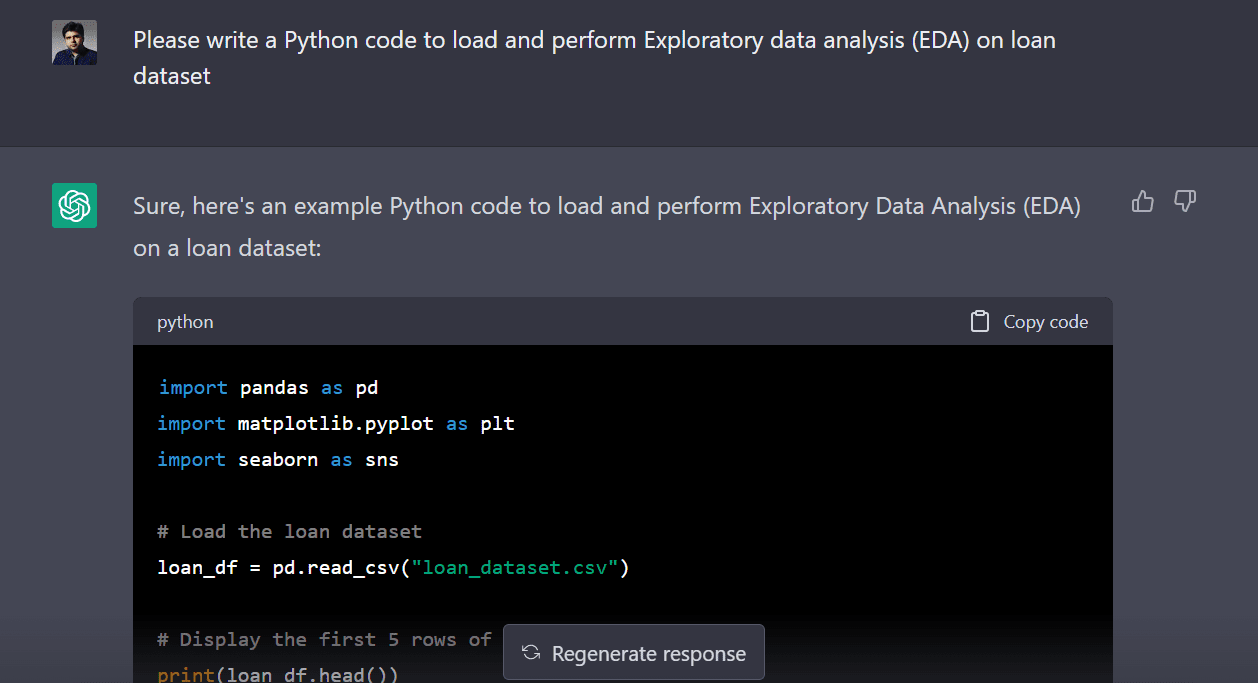
Task: Click the Copy code label
Action: point(1045,322)
